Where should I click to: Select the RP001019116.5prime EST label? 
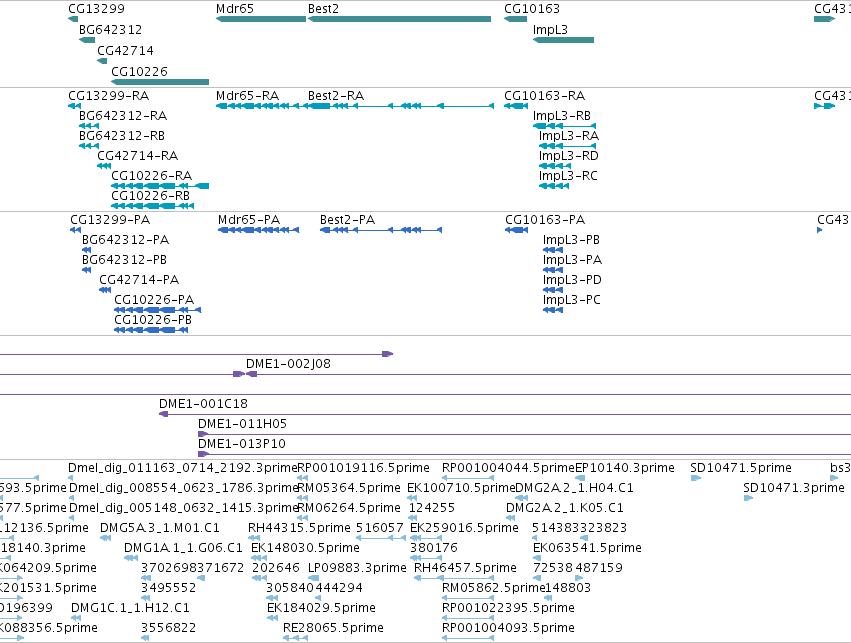364,468
